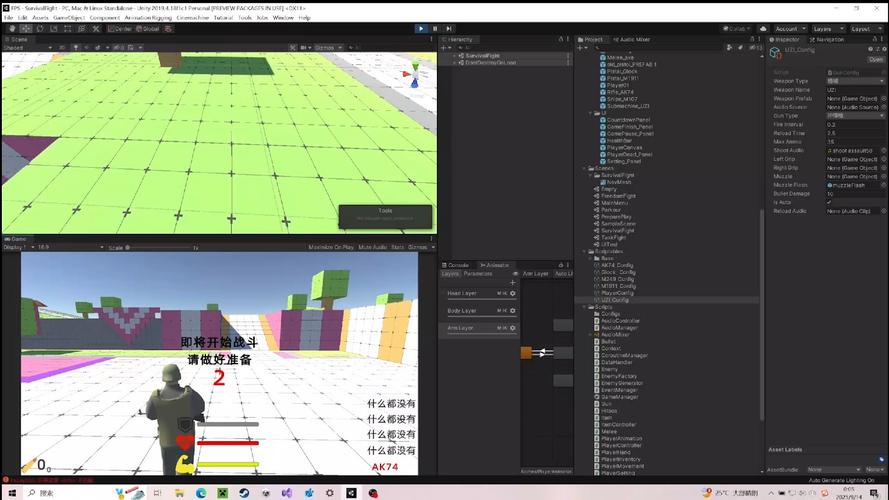Click the Hierarchy add plus button

(444, 48)
